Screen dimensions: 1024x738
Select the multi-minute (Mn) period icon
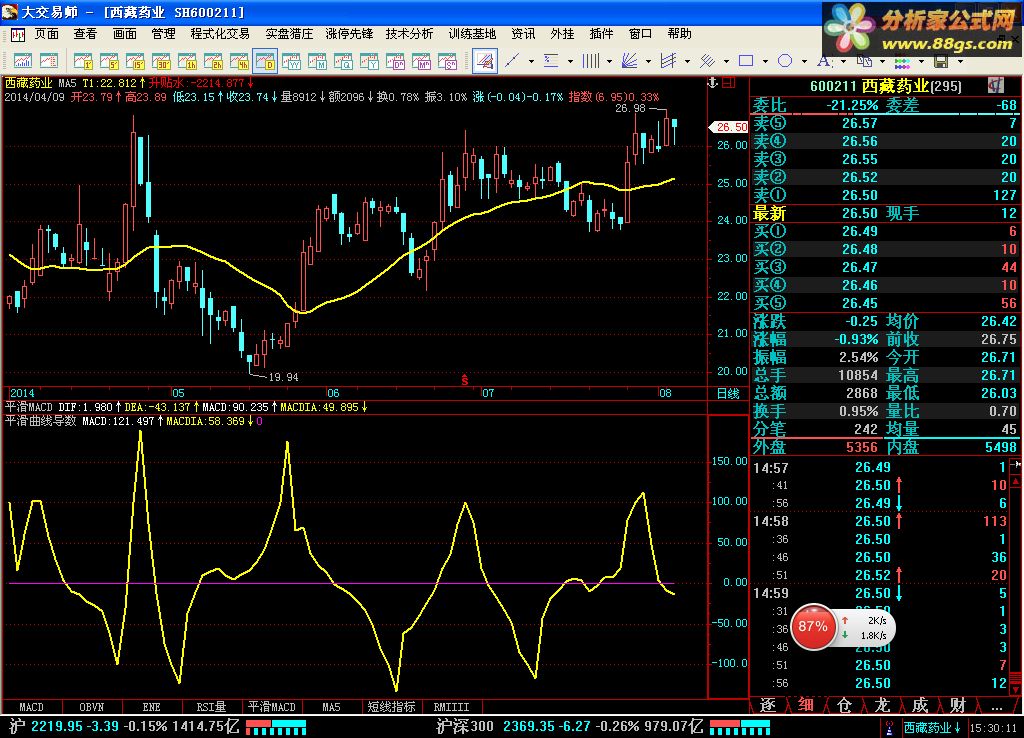(x=422, y=61)
